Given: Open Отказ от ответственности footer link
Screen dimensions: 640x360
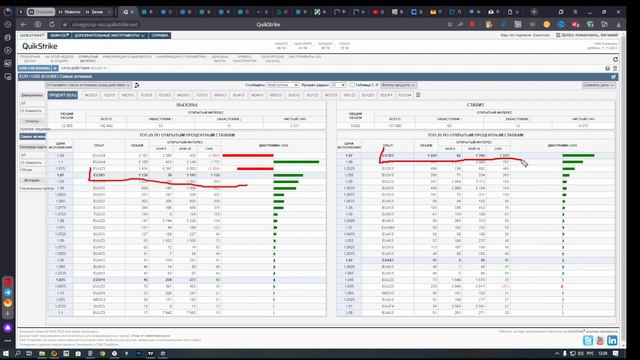Looking at the screenshot, I should 151,336.
